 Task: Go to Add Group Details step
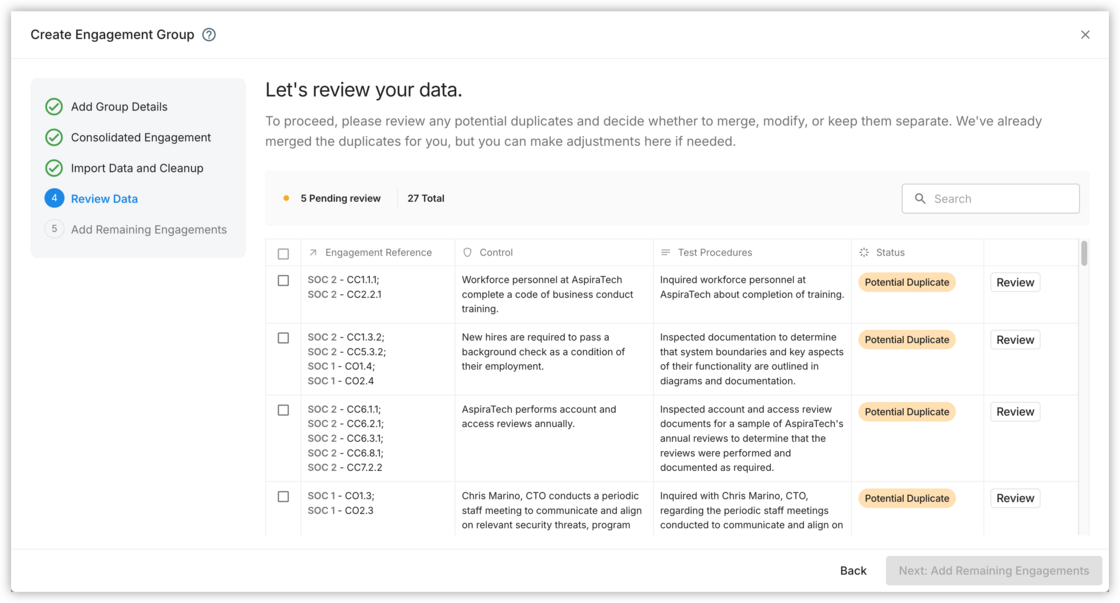119,106
